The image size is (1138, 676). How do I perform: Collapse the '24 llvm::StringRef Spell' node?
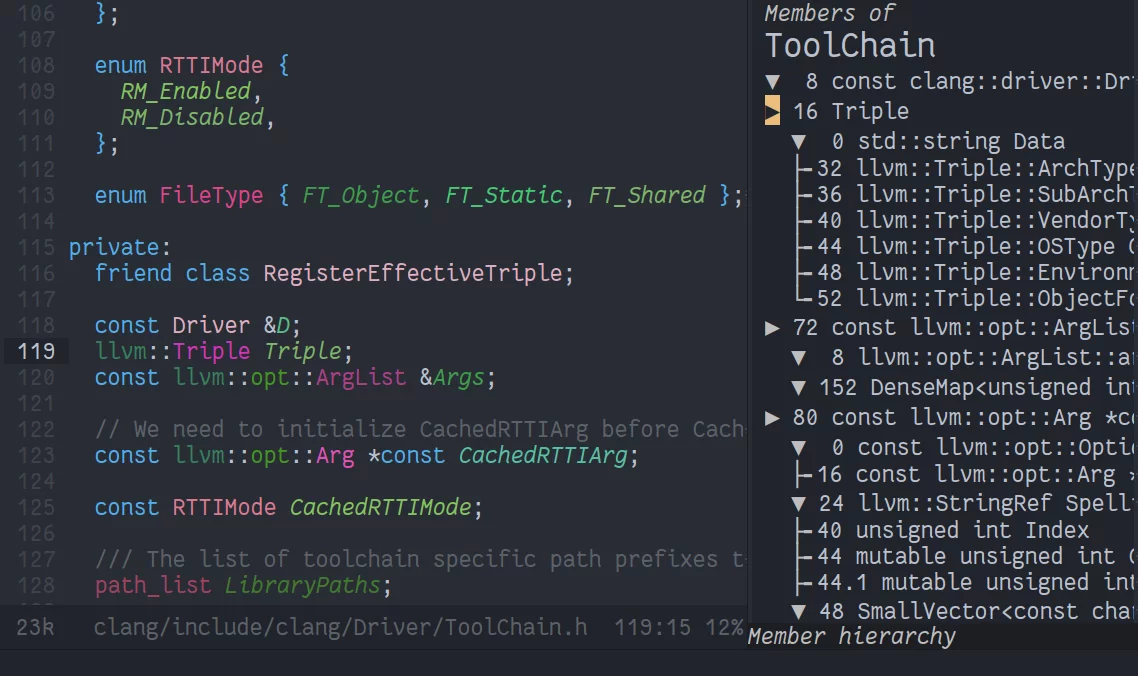coord(798,503)
